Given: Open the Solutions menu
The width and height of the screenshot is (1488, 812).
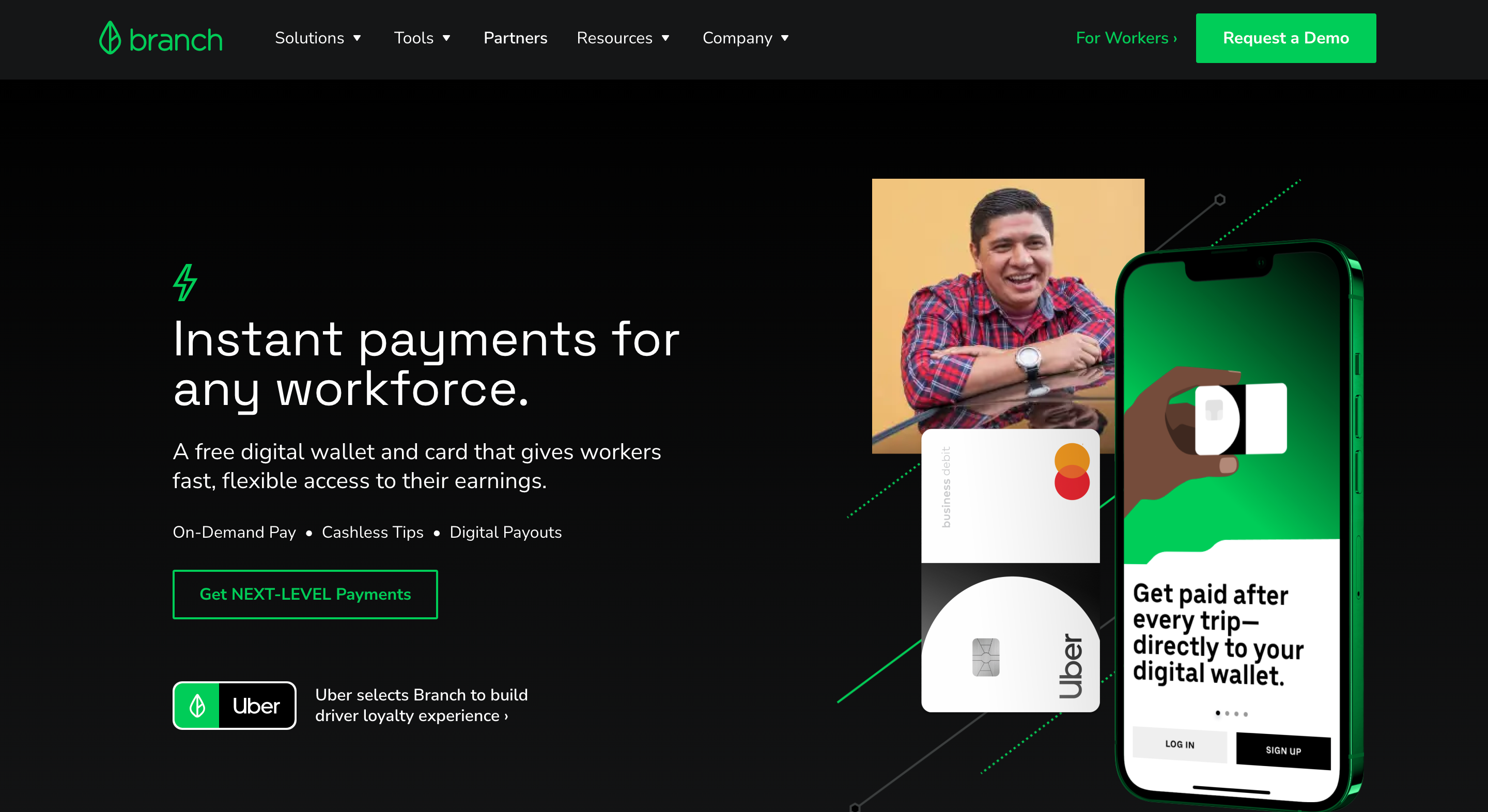Looking at the screenshot, I should coord(318,38).
